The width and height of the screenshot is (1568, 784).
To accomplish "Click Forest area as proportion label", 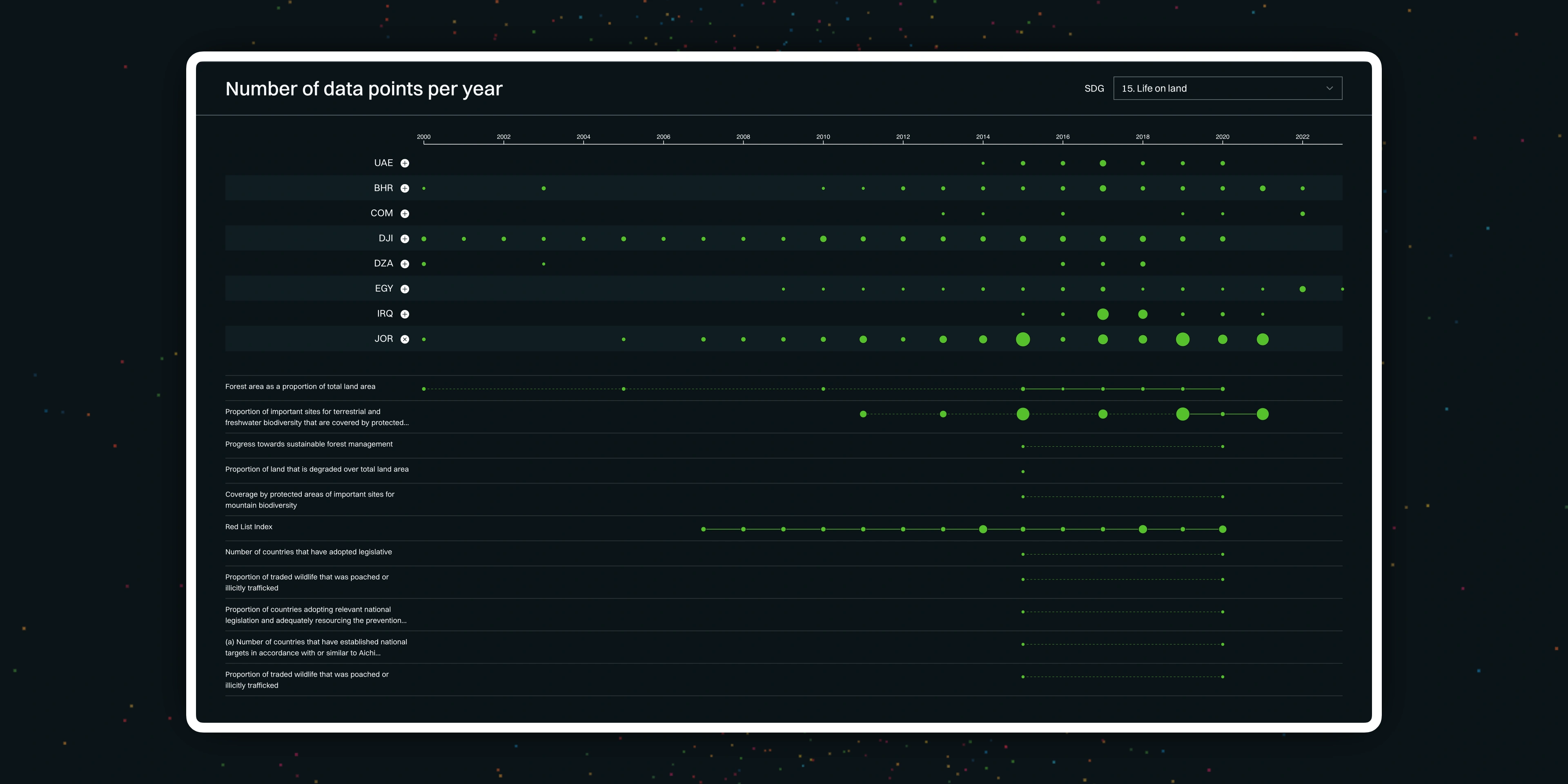I will pyautogui.click(x=300, y=387).
